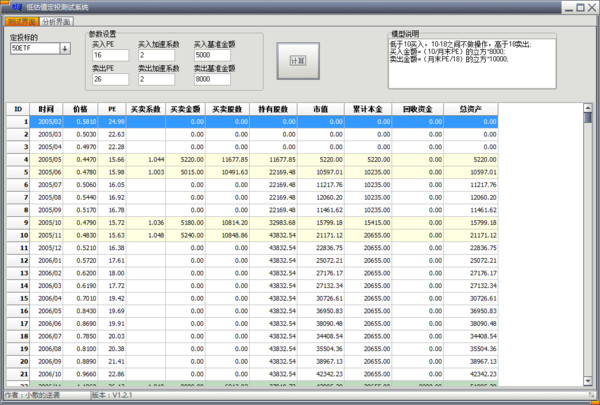Click the amount cell 5240.00
Screen dimensions: 600x405
click(x=186, y=235)
